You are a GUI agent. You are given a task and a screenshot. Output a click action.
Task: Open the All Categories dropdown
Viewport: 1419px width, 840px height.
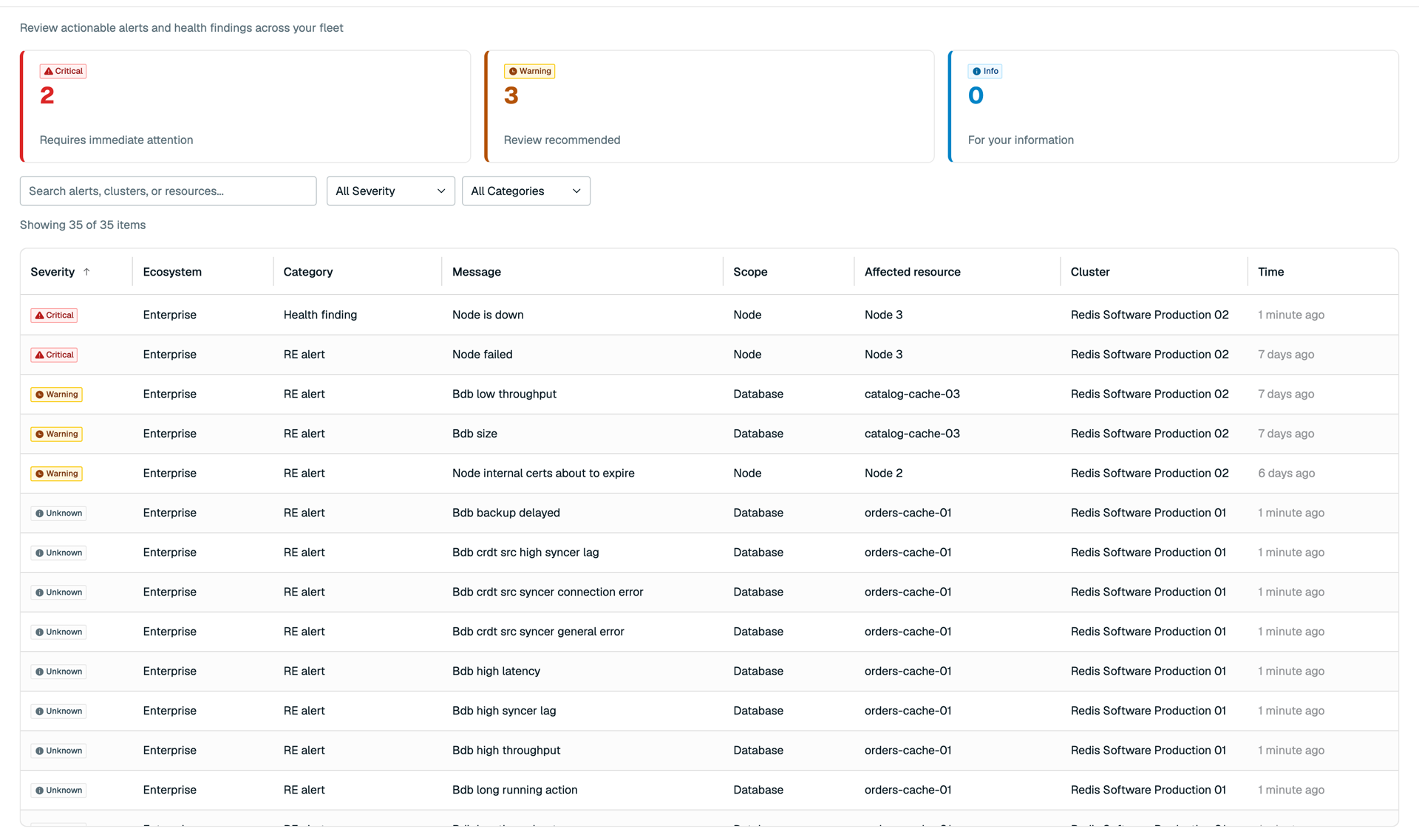click(525, 191)
